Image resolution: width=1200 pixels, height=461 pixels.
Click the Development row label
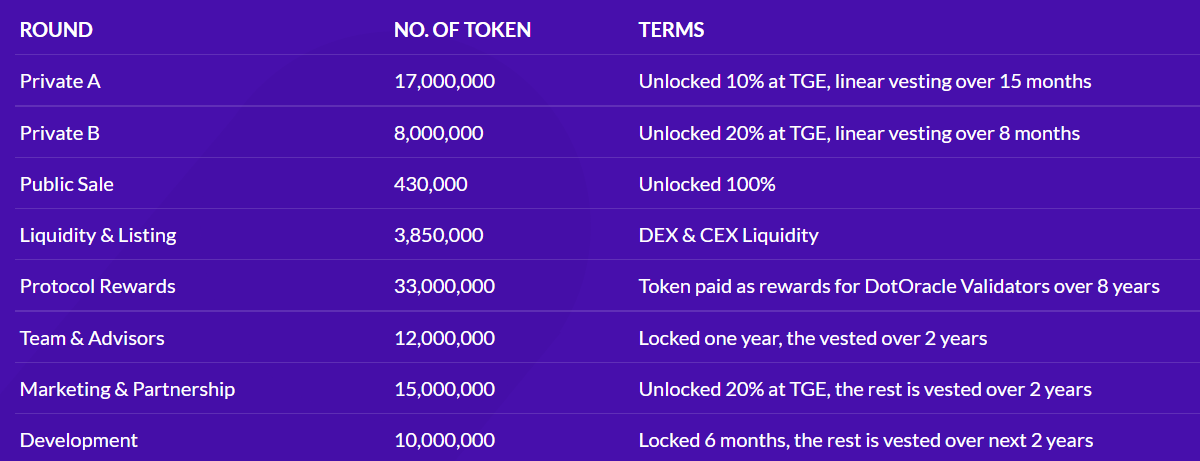(79, 440)
